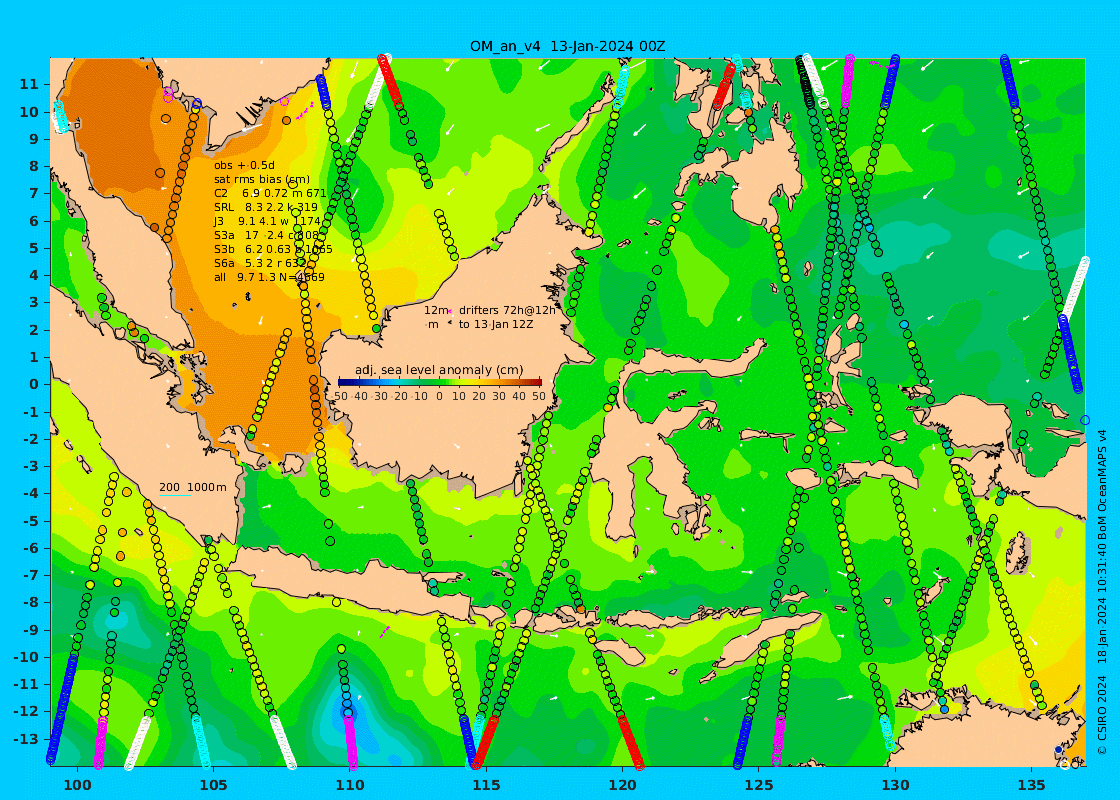Pick the J3 satellite statistics row
Screen dimensions: 1120x800
point(267,221)
